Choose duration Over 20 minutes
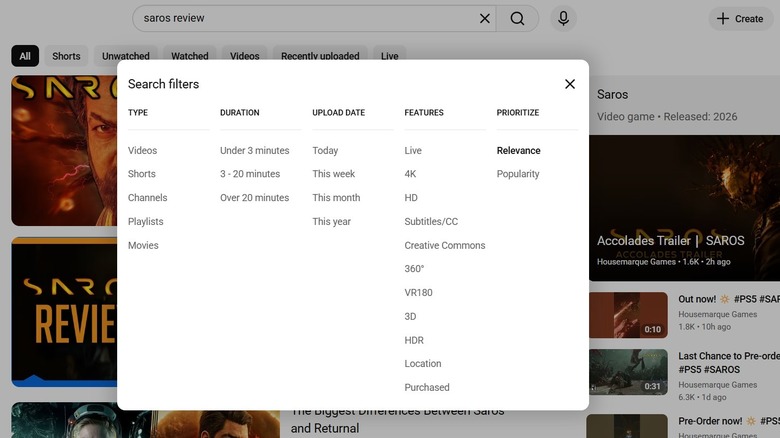 coord(255,198)
